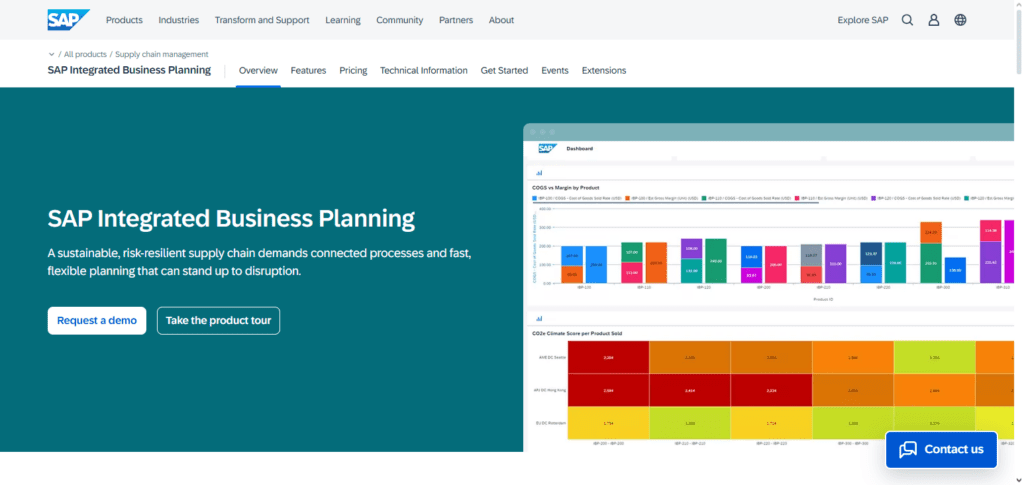Open the globe country selector icon
This screenshot has height=485, width=1024.
(x=960, y=20)
